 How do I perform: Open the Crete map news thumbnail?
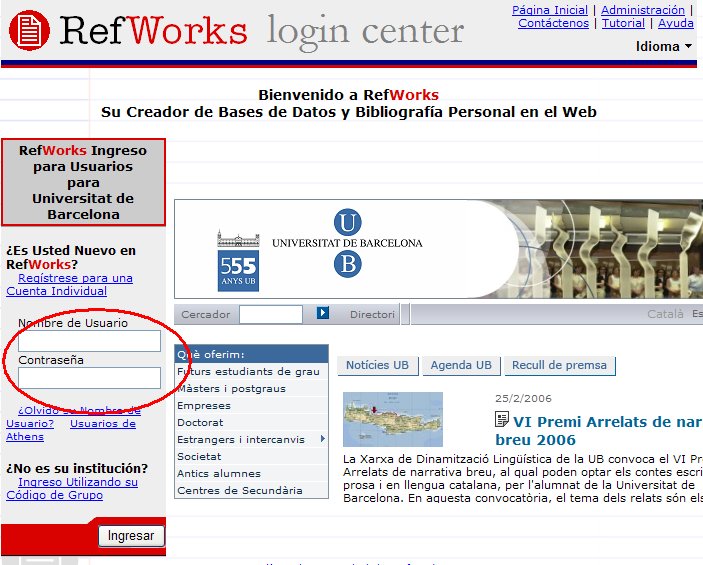[393, 419]
